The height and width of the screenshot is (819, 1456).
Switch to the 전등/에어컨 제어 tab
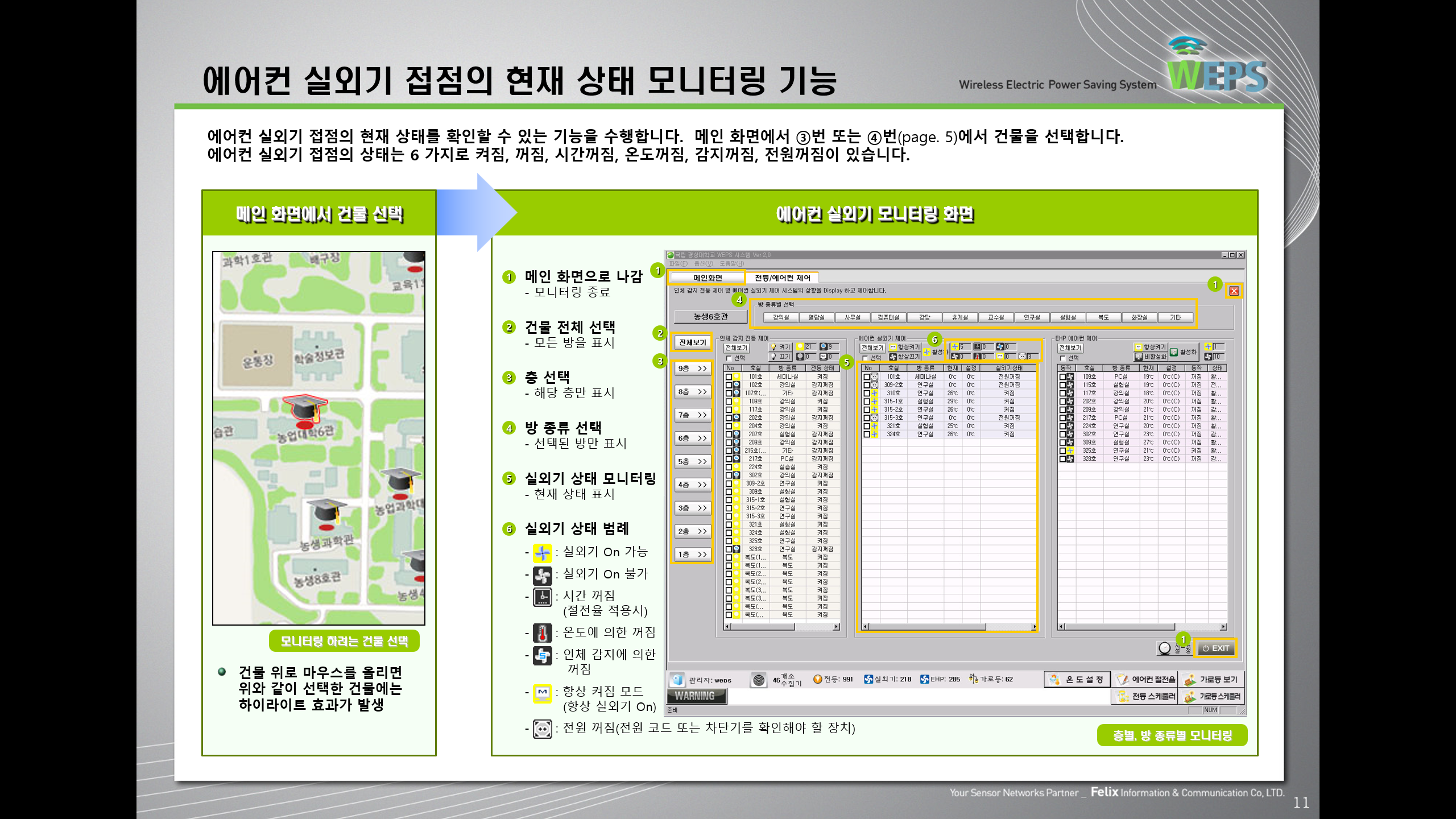pyautogui.click(x=783, y=278)
